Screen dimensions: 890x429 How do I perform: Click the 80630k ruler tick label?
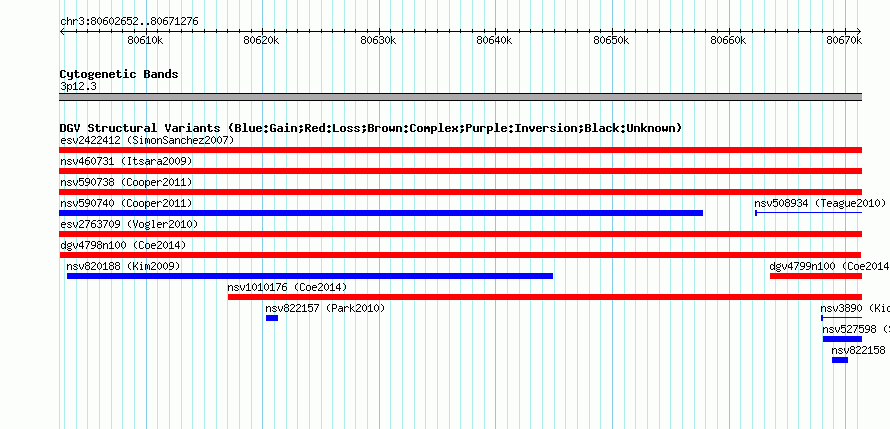(379, 40)
